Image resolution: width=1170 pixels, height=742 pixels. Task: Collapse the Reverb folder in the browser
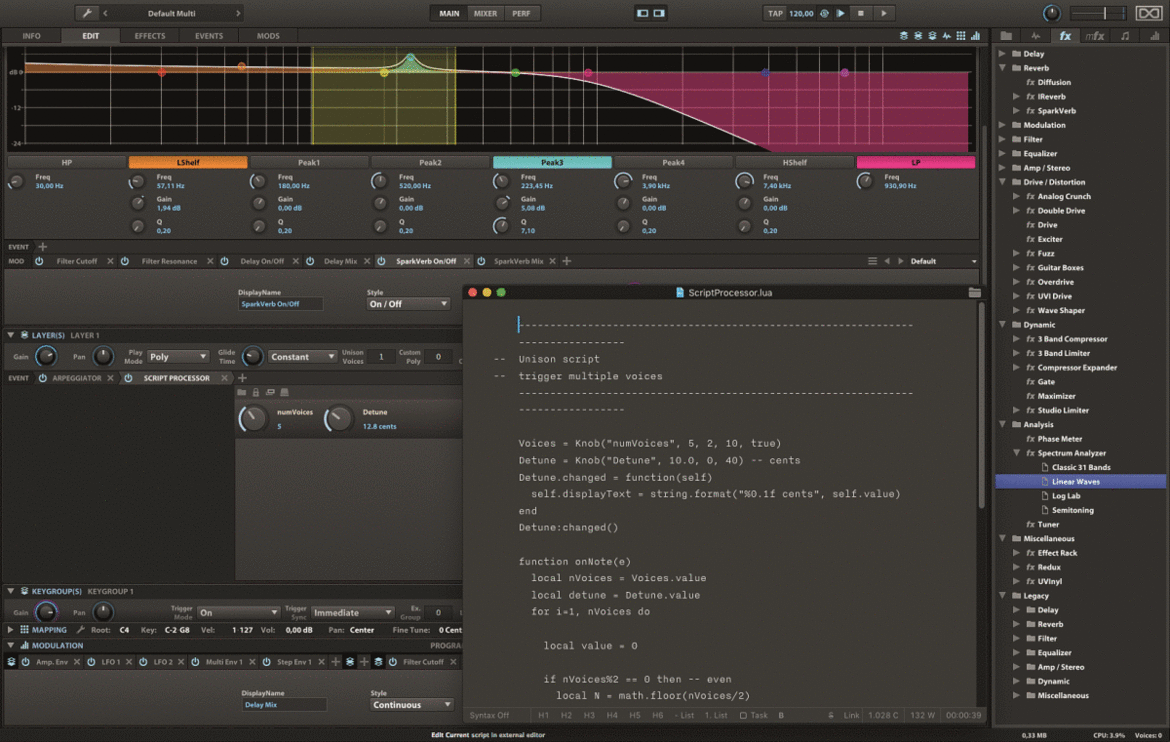1003,68
